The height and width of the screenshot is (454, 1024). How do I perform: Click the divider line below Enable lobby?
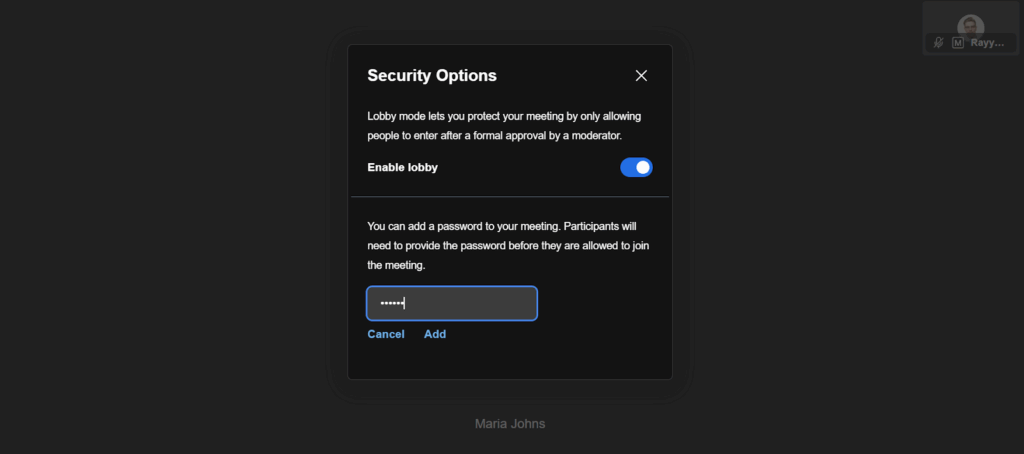coord(510,197)
